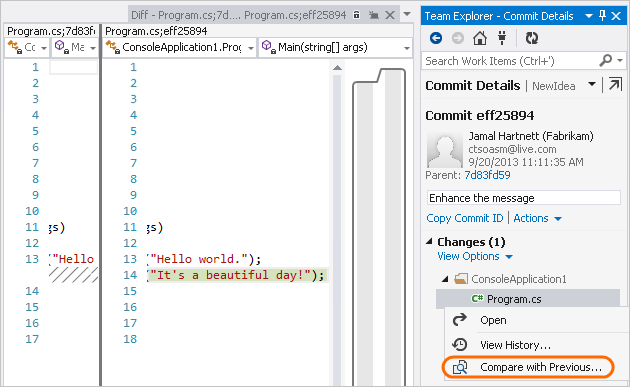Click the Refresh icon in Team Explorer

click(x=532, y=38)
